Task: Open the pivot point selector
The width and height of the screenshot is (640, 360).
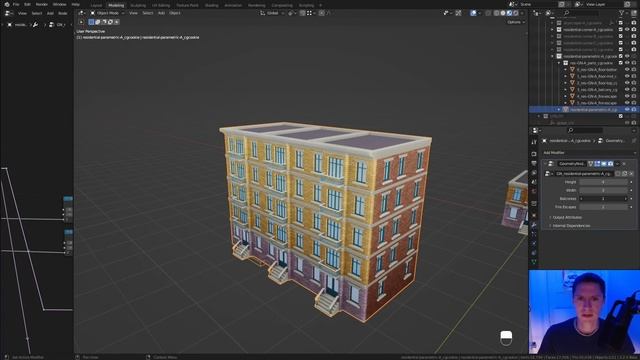Action: coord(291,13)
